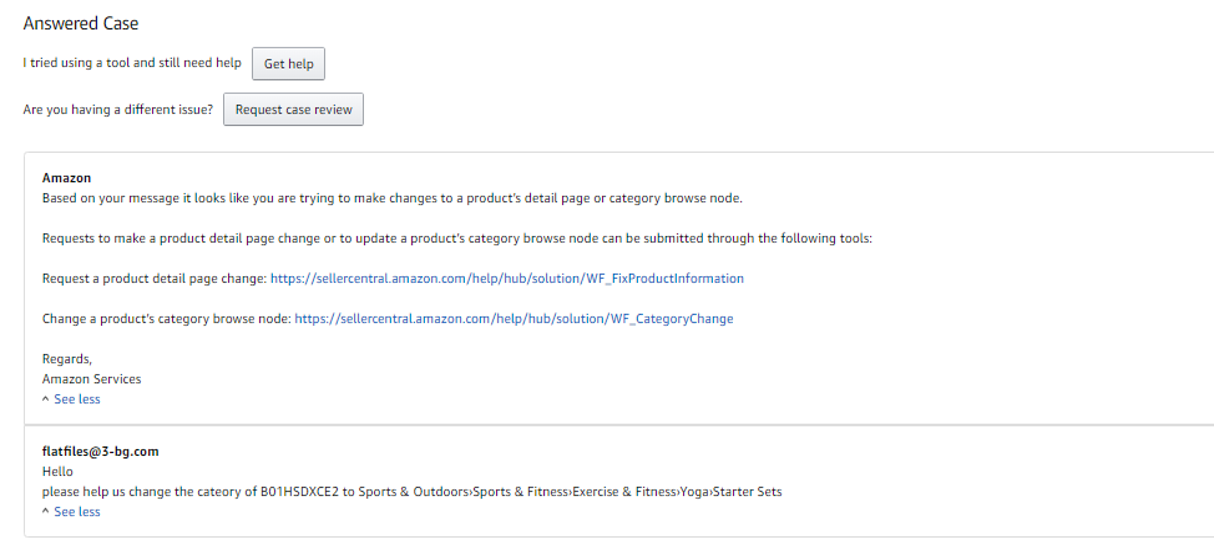This screenshot has height=548, width=1214.
Task: Open the WF_FixProductInformation link
Action: click(507, 278)
